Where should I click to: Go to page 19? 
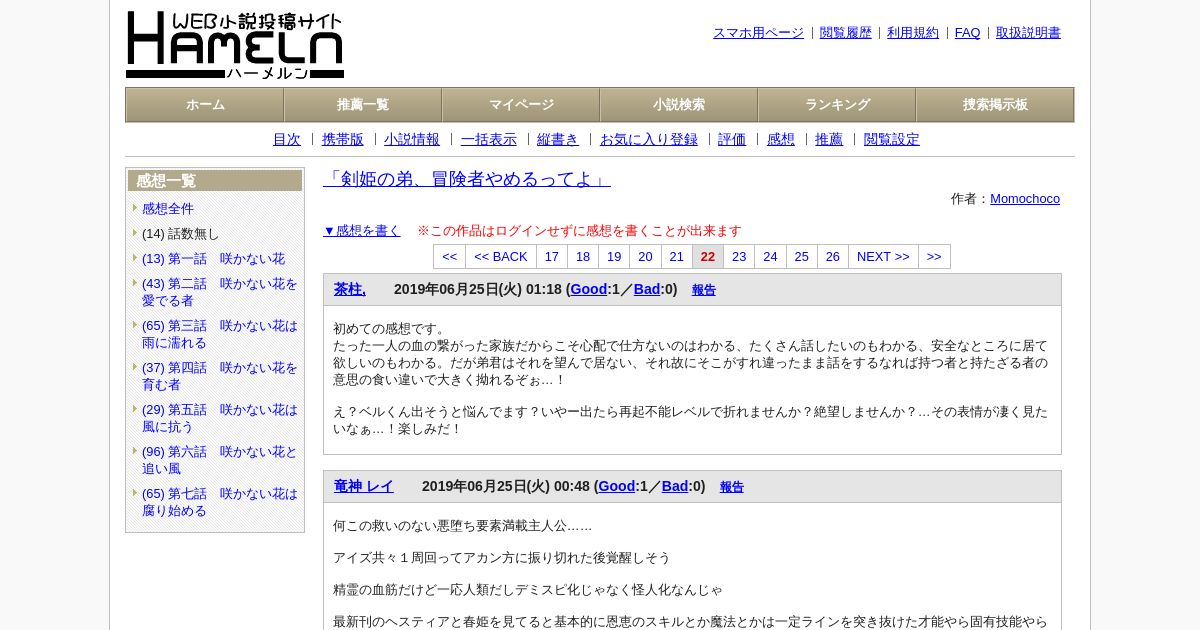[x=614, y=257]
